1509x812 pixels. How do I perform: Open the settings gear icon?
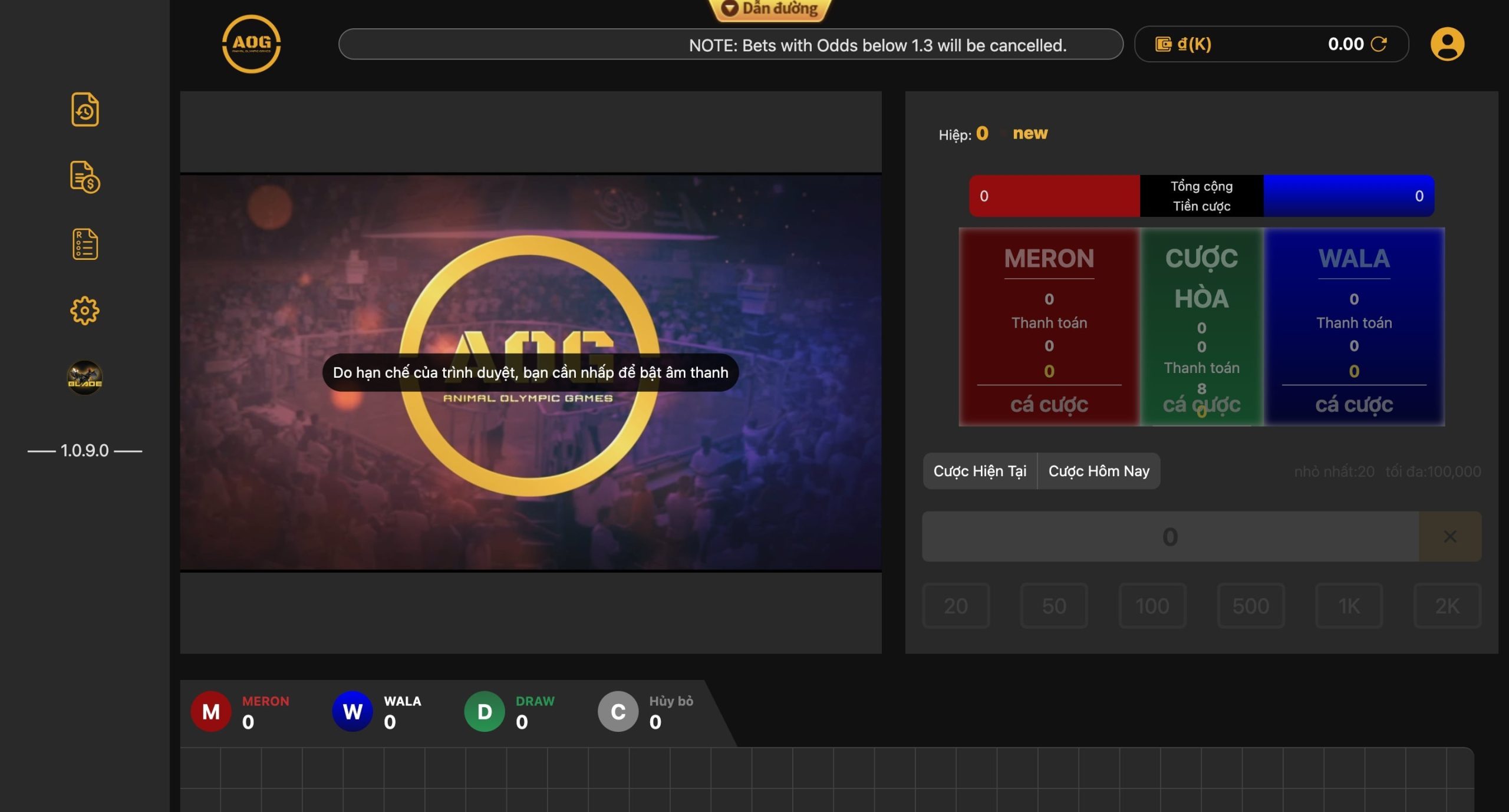click(x=85, y=311)
